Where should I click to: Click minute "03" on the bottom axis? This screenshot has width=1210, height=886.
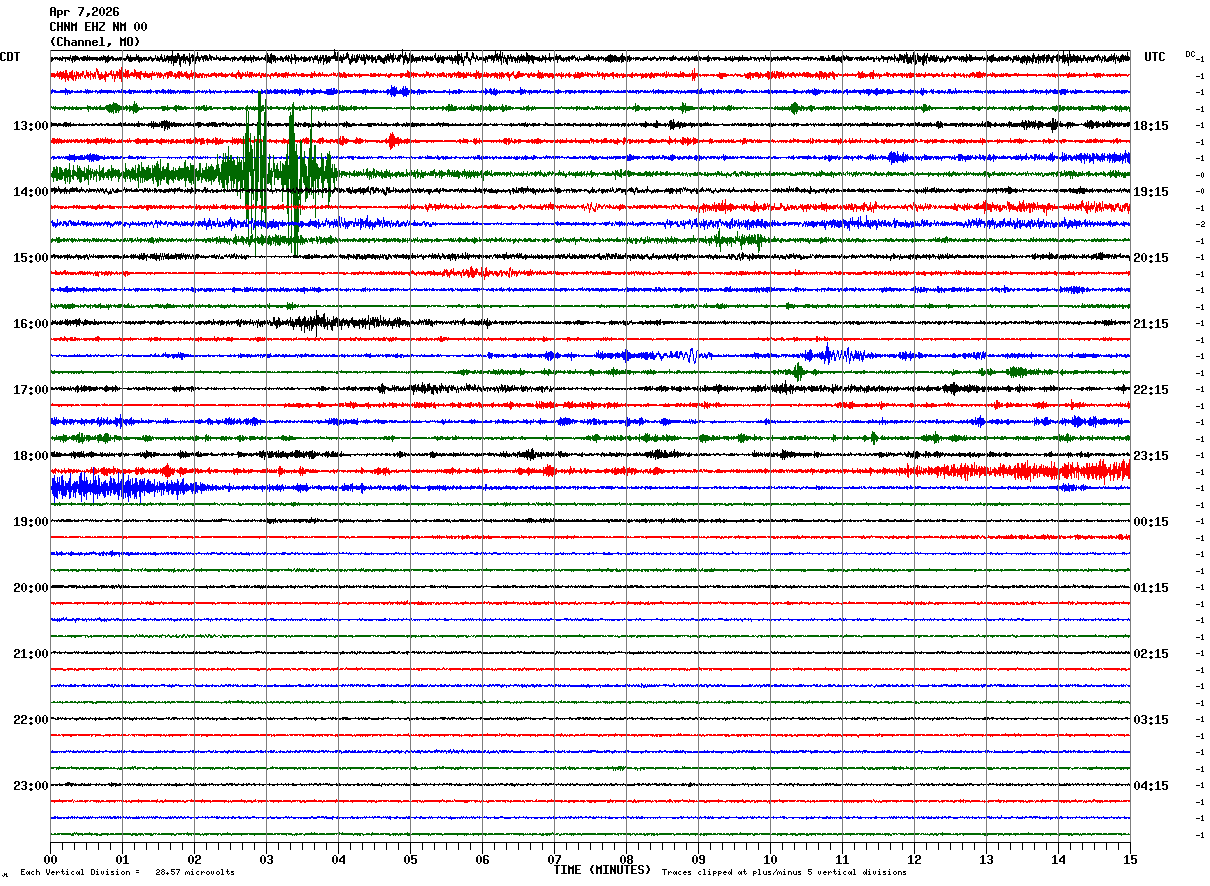[266, 859]
